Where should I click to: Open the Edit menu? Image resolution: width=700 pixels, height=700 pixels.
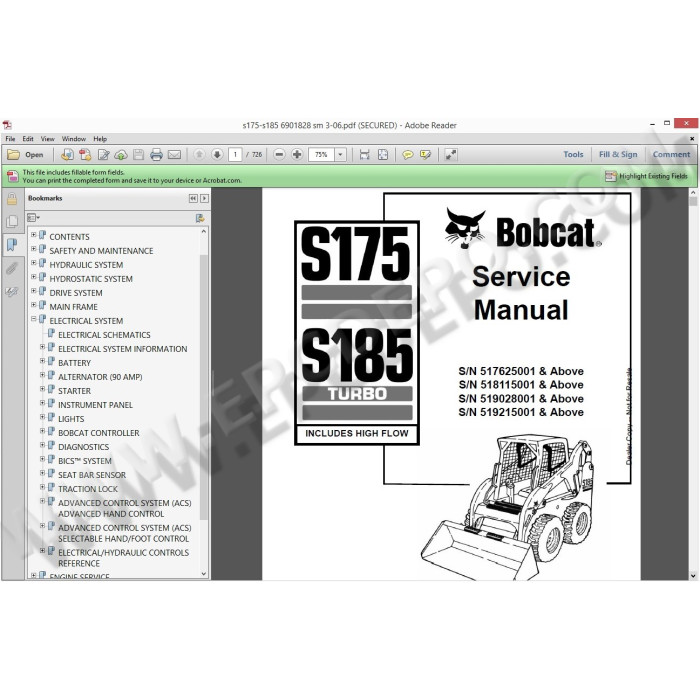coord(28,139)
